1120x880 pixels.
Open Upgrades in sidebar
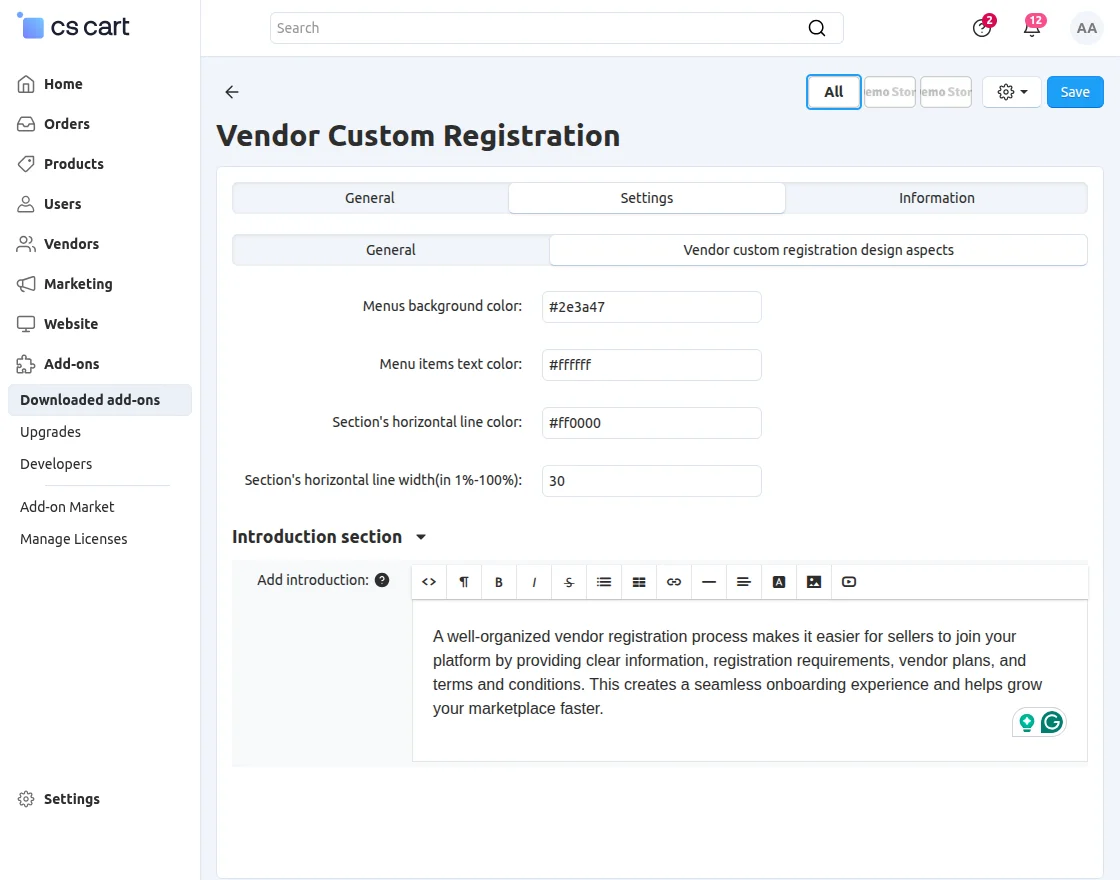click(x=50, y=432)
